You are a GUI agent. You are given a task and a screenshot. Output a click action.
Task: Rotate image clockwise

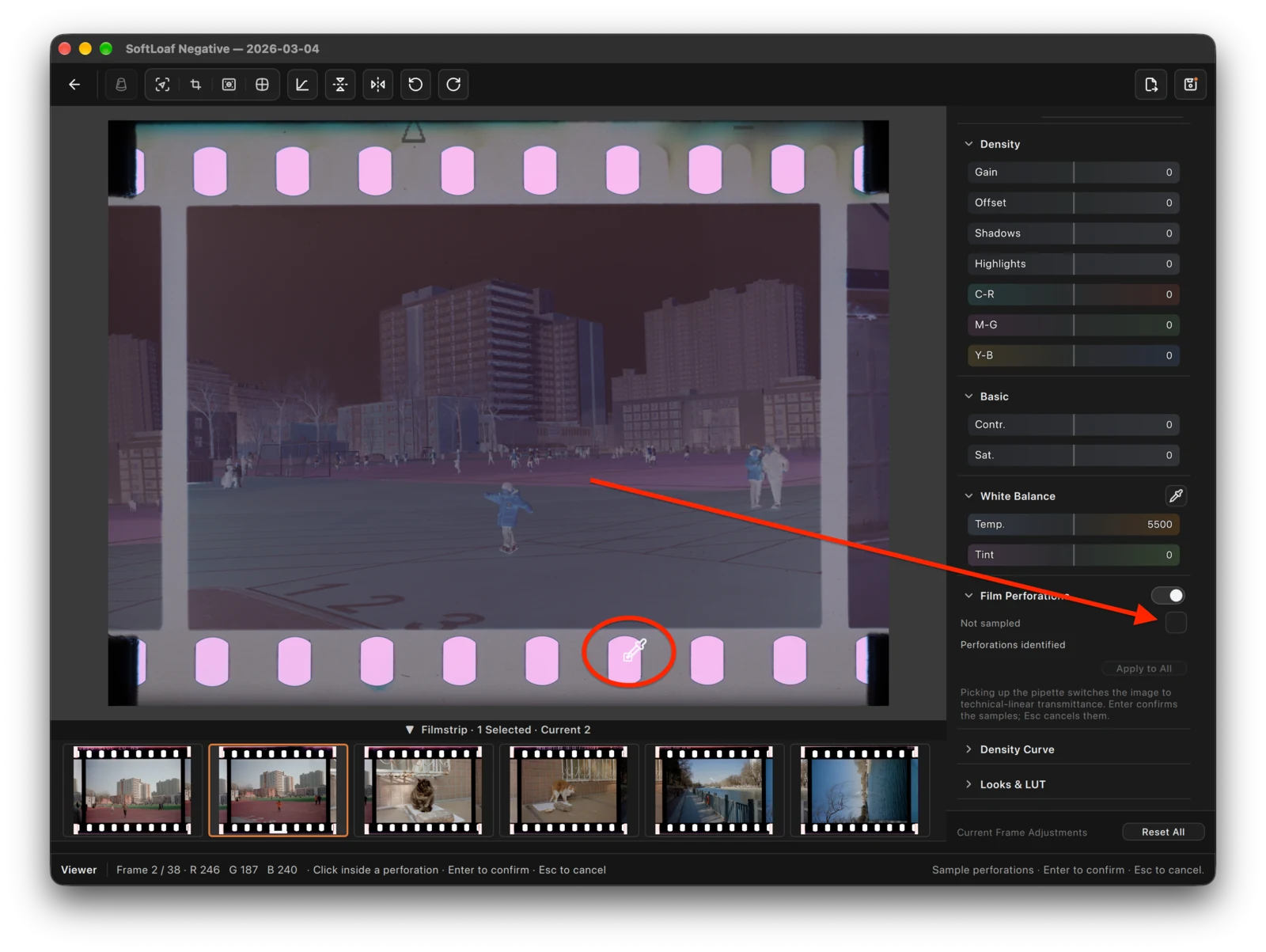click(453, 85)
